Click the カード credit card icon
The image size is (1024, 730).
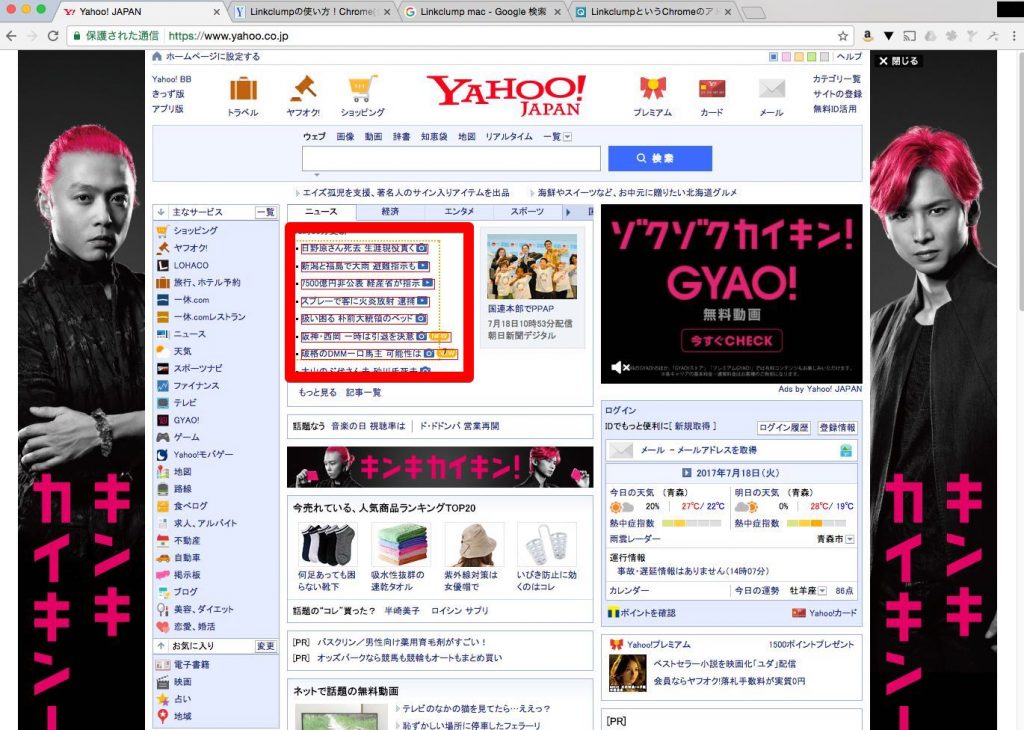click(x=711, y=89)
